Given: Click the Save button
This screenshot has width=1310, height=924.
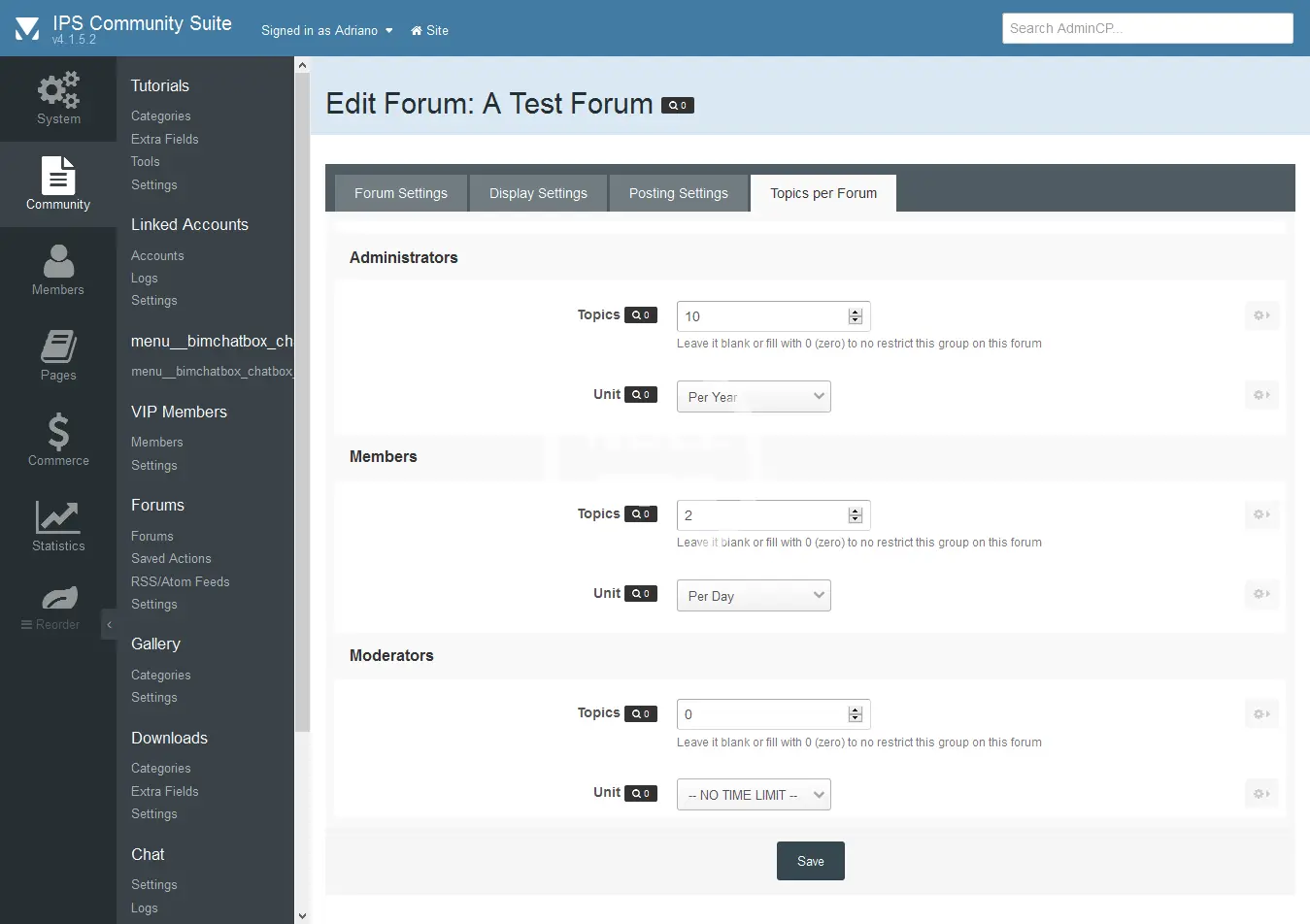Looking at the screenshot, I should click(810, 861).
